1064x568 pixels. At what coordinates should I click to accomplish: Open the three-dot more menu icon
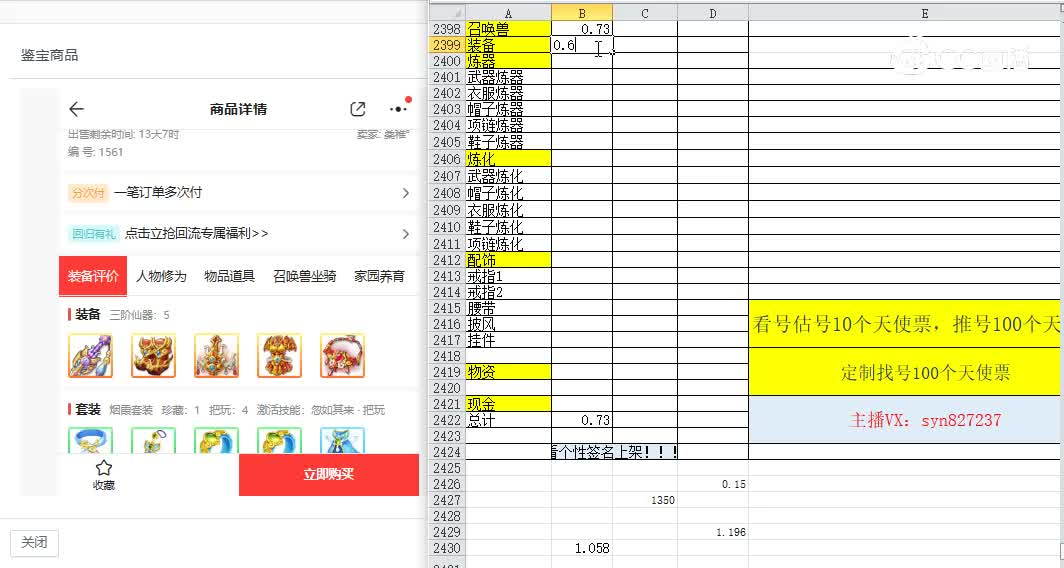point(398,109)
